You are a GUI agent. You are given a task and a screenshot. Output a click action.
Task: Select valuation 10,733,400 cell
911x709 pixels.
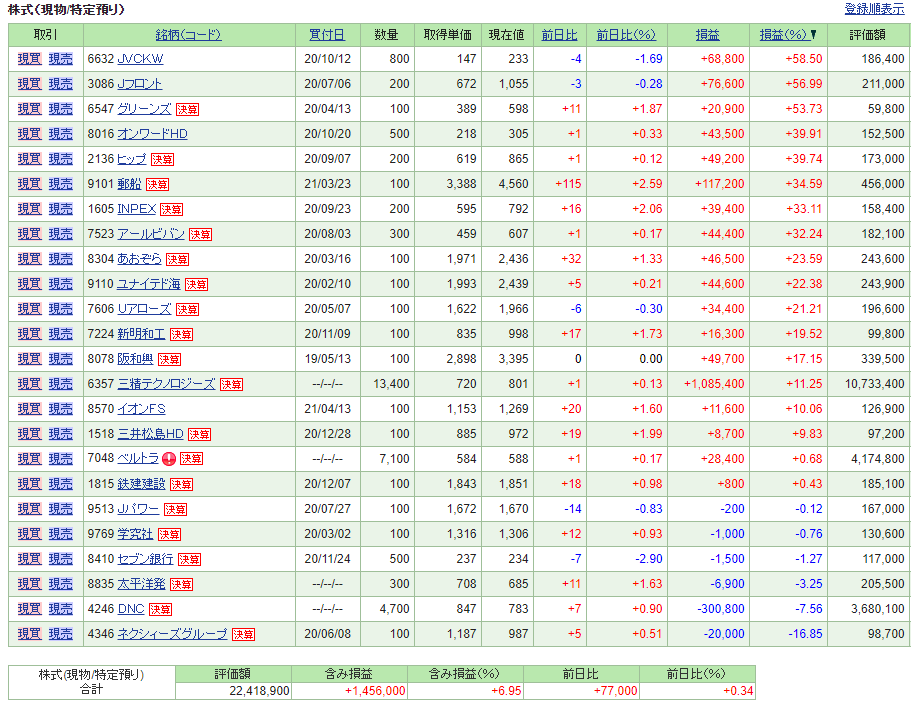[x=874, y=384]
